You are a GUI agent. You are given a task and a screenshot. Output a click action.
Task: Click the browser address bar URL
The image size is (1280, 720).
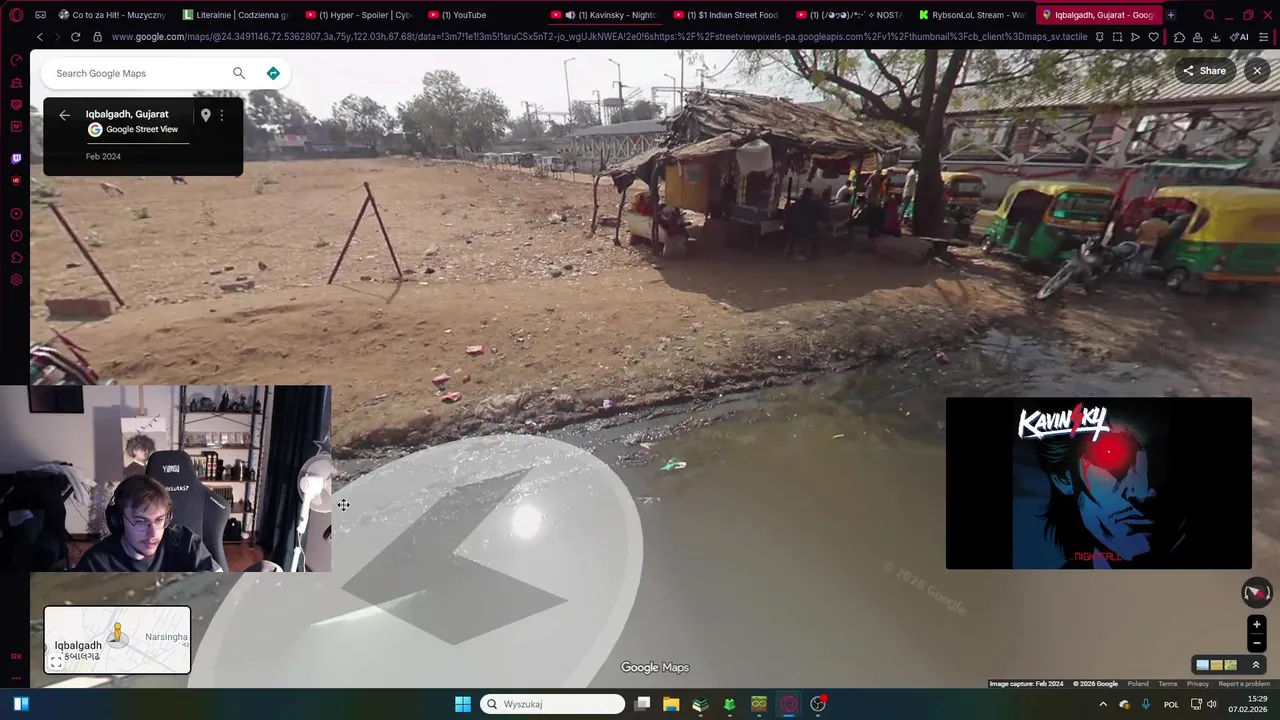click(600, 37)
